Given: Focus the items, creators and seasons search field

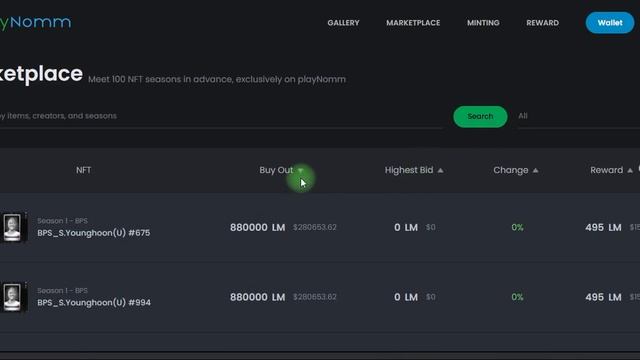Looking at the screenshot, I should click(220, 116).
